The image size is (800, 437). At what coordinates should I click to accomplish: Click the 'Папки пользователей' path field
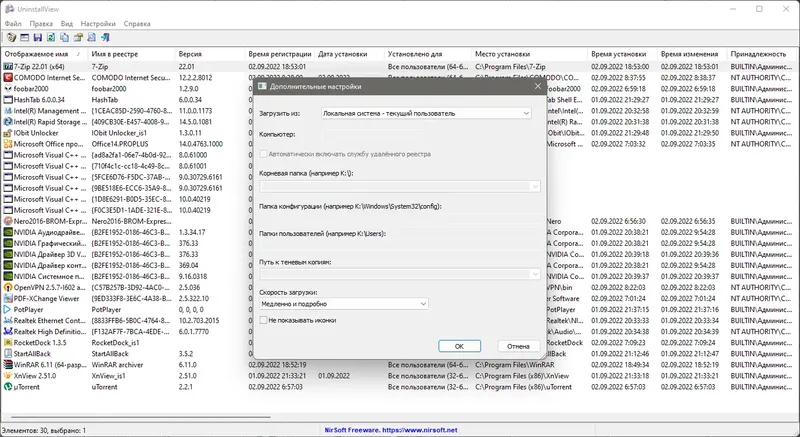pos(399,246)
